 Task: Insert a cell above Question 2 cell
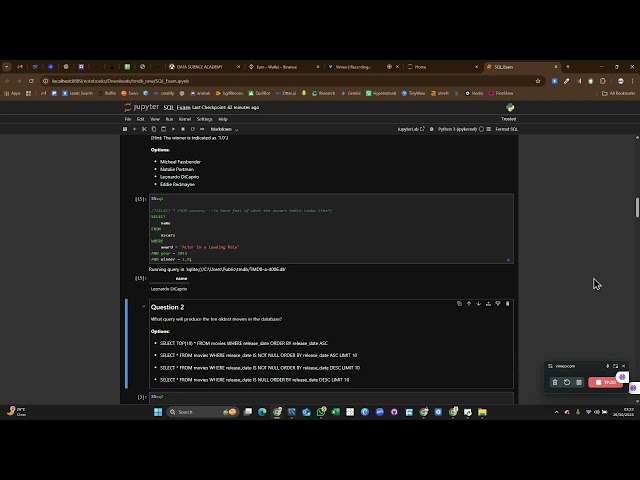click(x=488, y=304)
